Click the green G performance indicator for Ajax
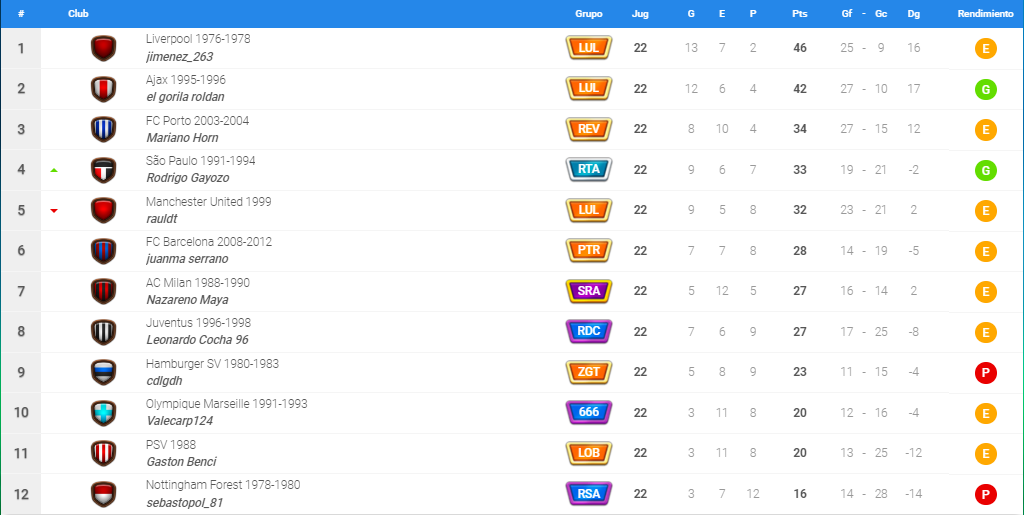Image resolution: width=1024 pixels, height=515 pixels. pyautogui.click(x=985, y=89)
